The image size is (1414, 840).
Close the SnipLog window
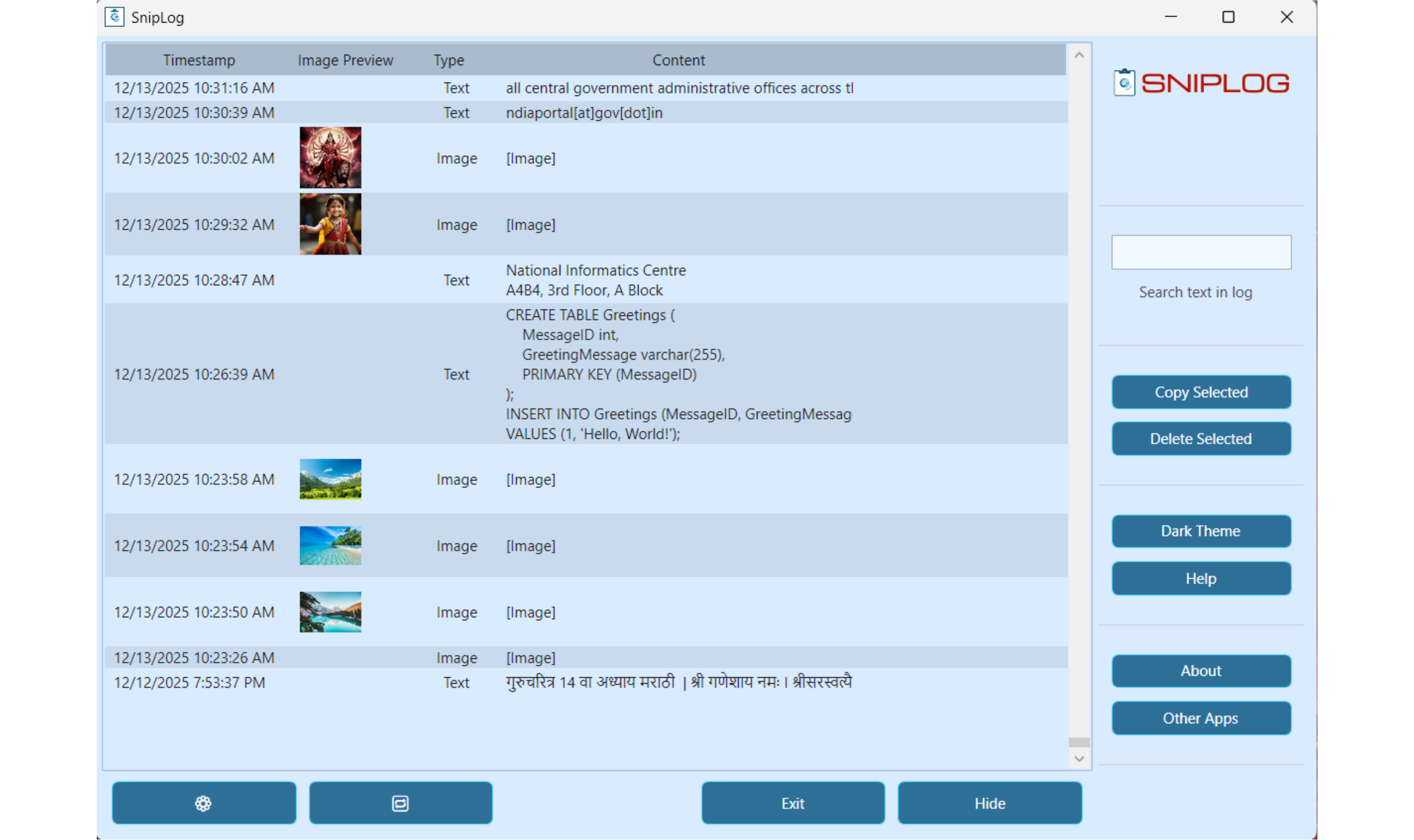1287,17
